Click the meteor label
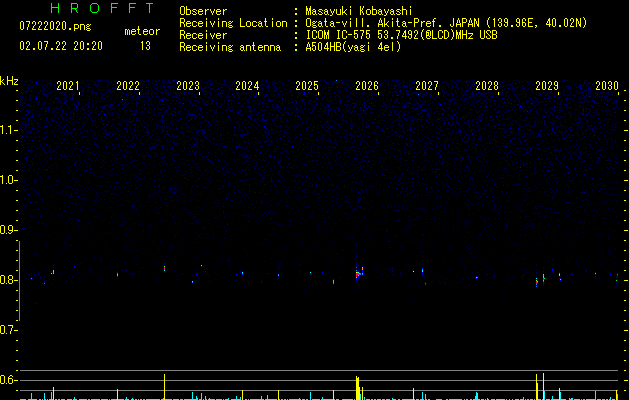 click(142, 31)
